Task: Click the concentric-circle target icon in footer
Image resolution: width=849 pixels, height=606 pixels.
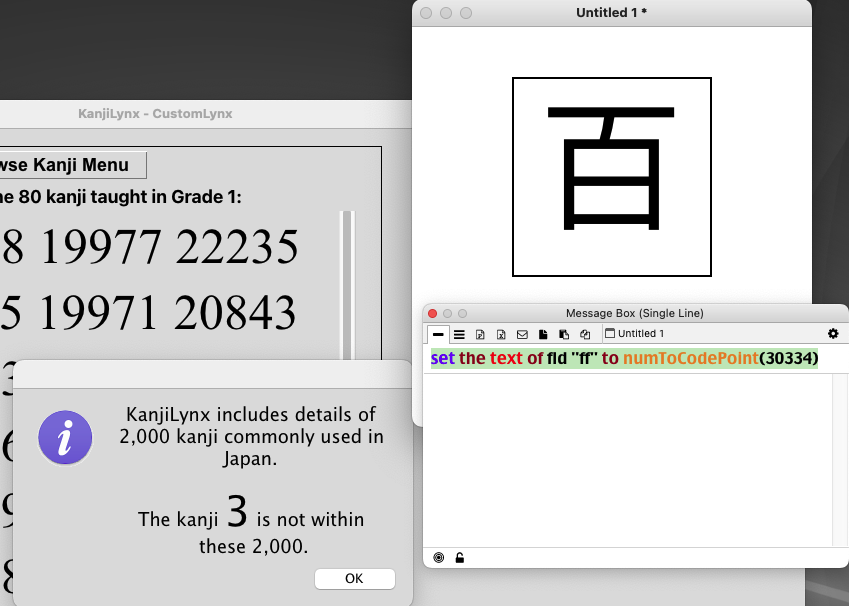Action: tap(439, 557)
